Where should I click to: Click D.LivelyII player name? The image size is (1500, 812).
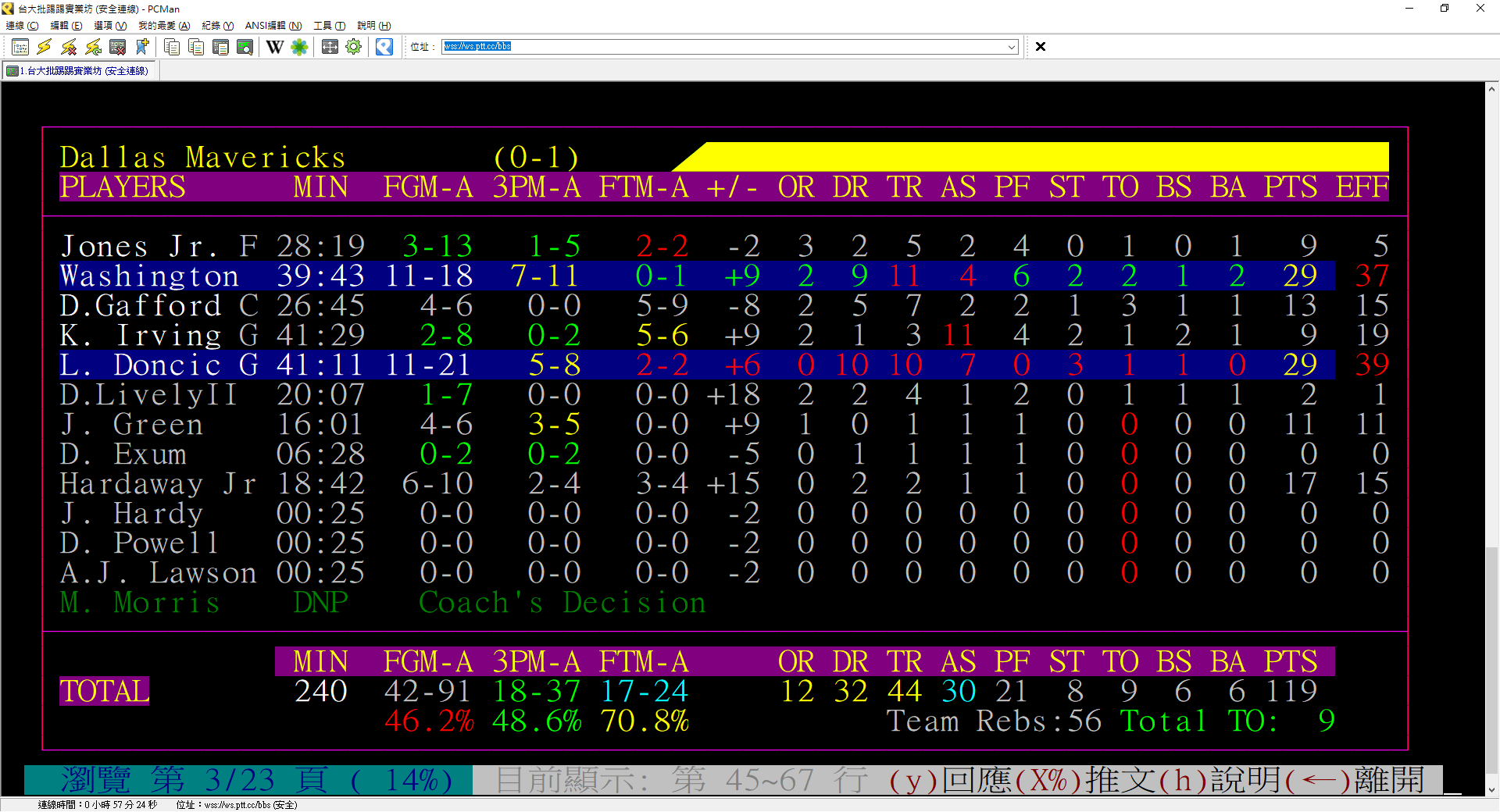[x=148, y=395]
